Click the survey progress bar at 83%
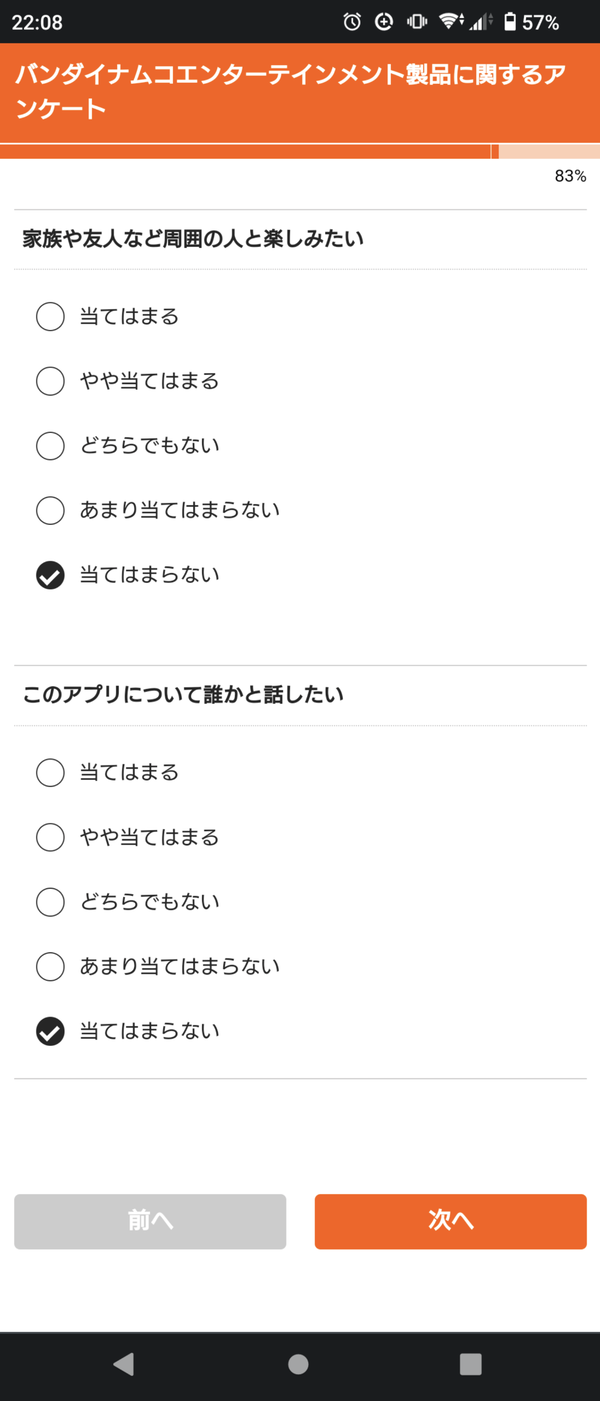600x1401 pixels. point(300,152)
